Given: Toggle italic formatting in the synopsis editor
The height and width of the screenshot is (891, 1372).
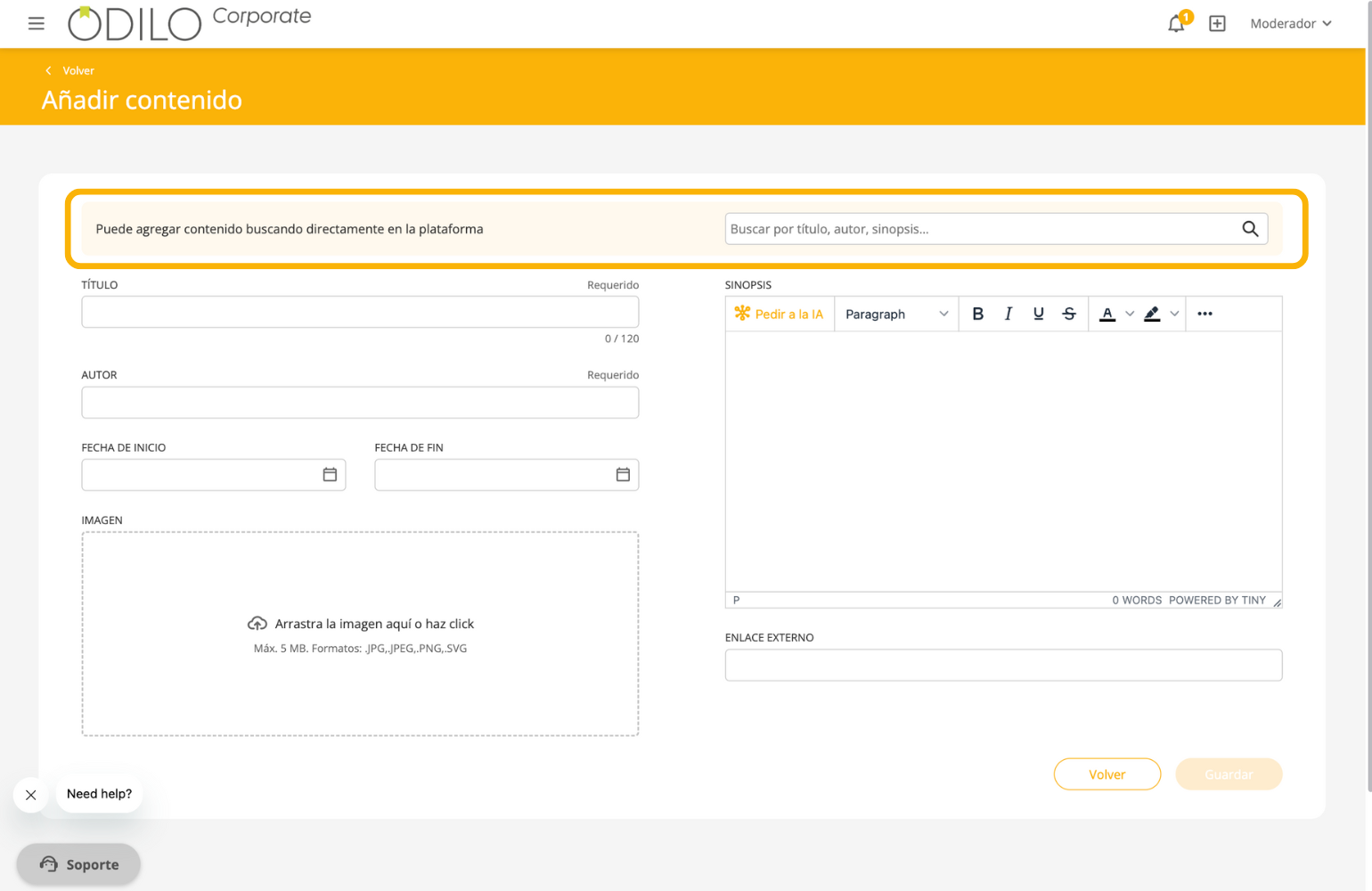Looking at the screenshot, I should point(1008,314).
